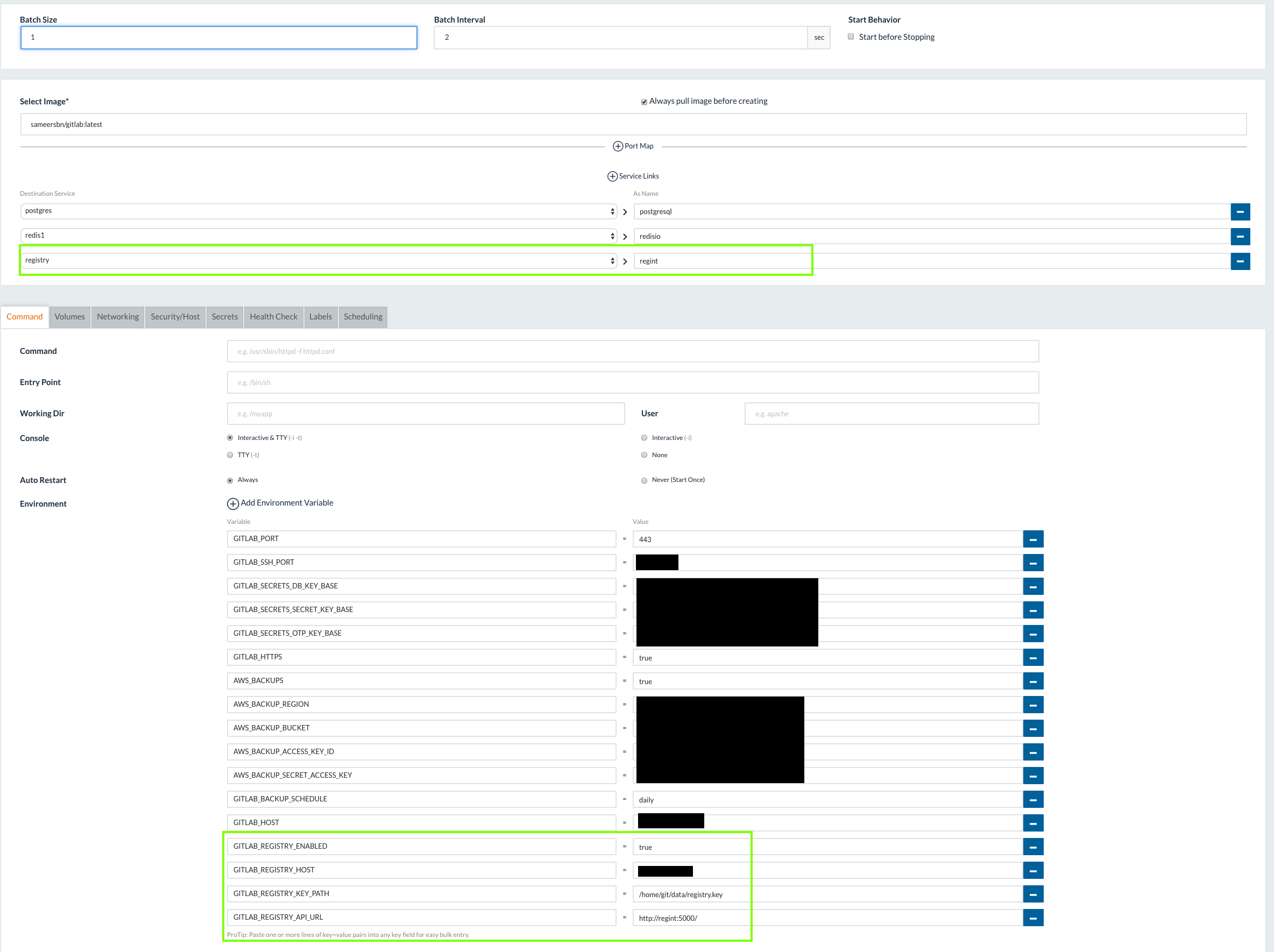Click the GITLAB_REGISTRY_ENABLED variable name field
1274x952 pixels.
pos(421,846)
